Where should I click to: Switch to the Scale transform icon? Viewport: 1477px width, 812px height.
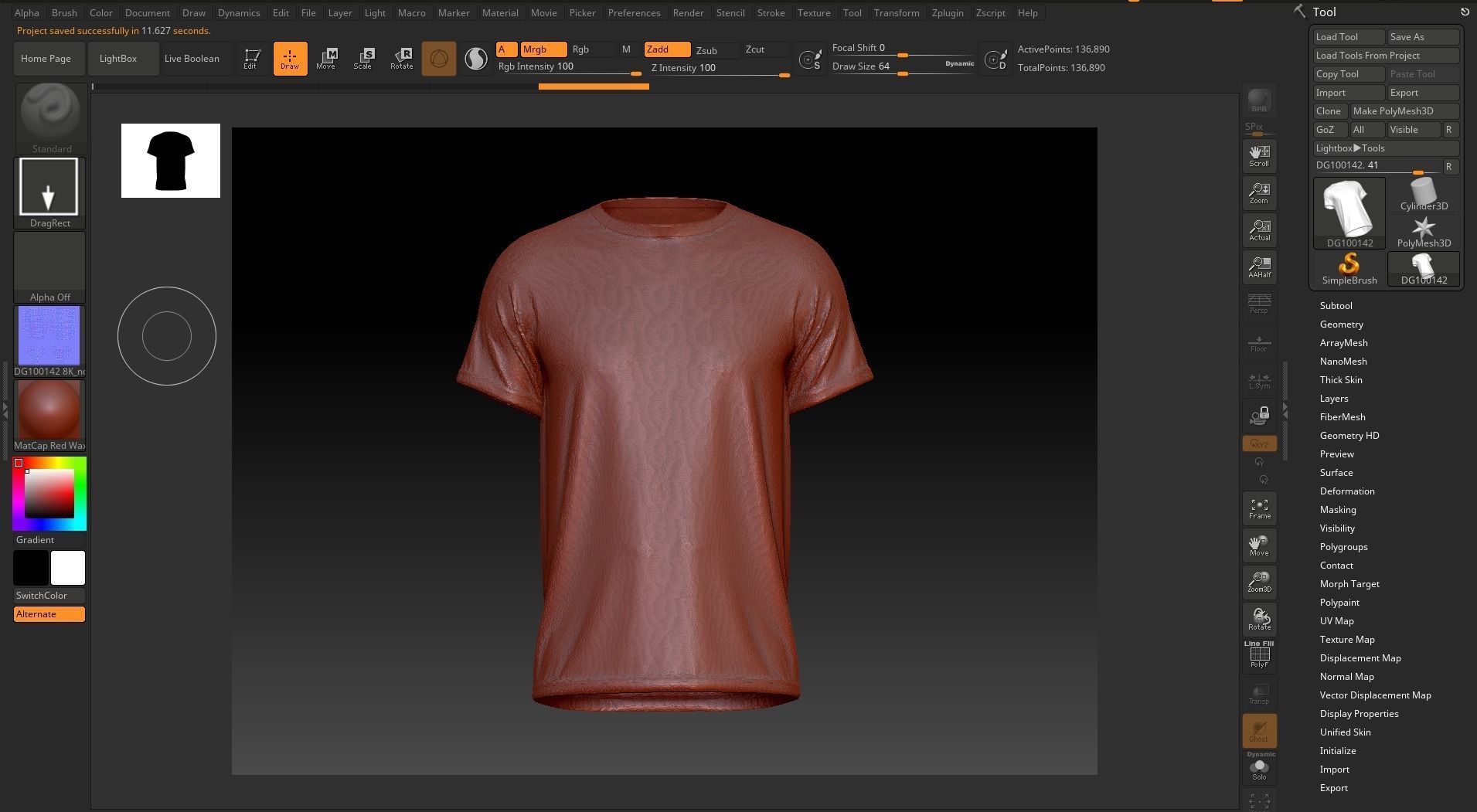tap(363, 59)
